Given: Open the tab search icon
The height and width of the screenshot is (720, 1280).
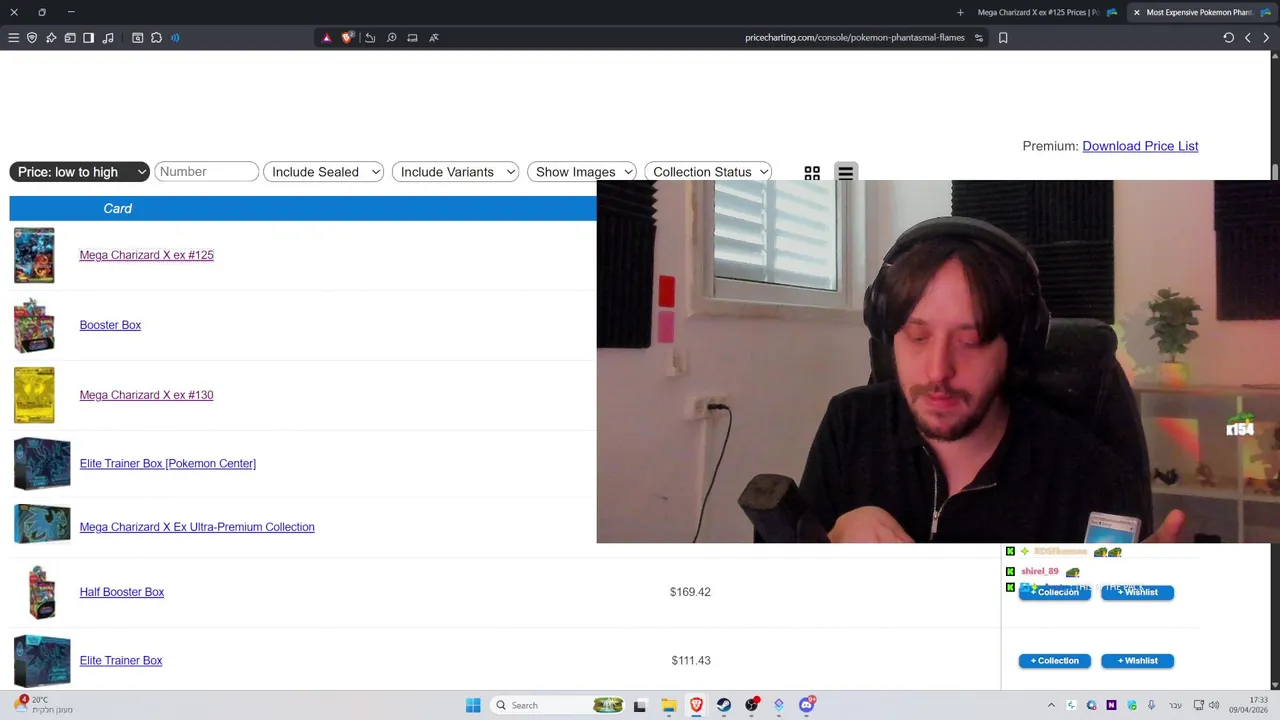Looking at the screenshot, I should tap(137, 38).
